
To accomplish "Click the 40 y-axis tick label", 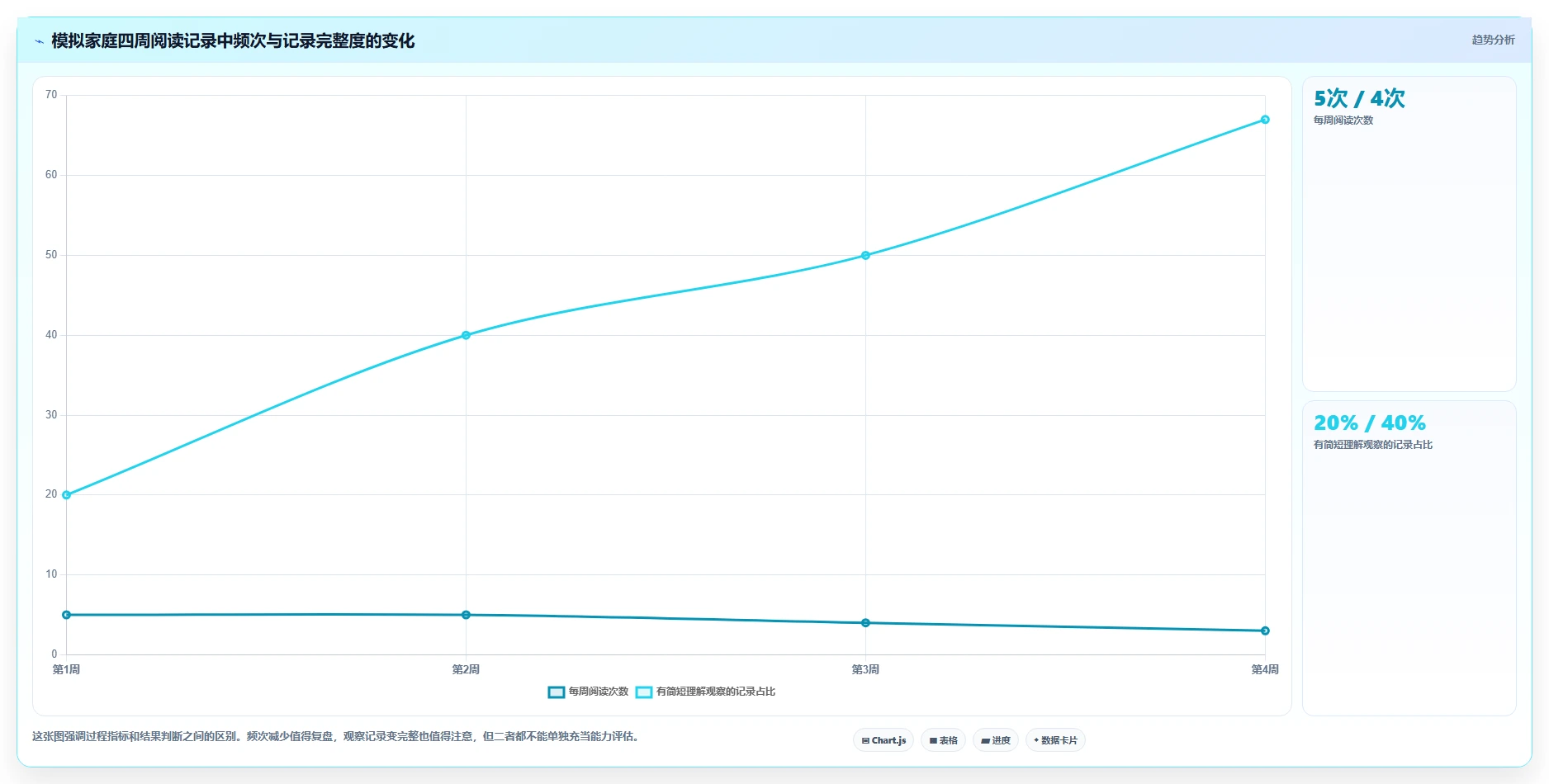I will click(51, 335).
